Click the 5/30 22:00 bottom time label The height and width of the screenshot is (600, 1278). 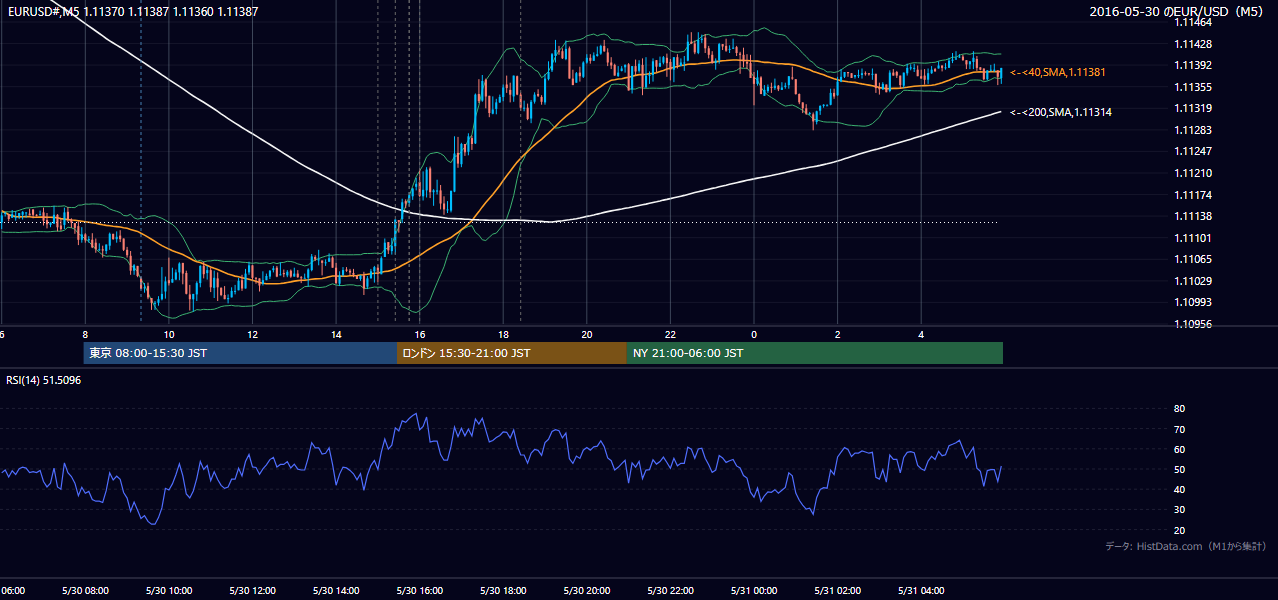[x=670, y=591]
